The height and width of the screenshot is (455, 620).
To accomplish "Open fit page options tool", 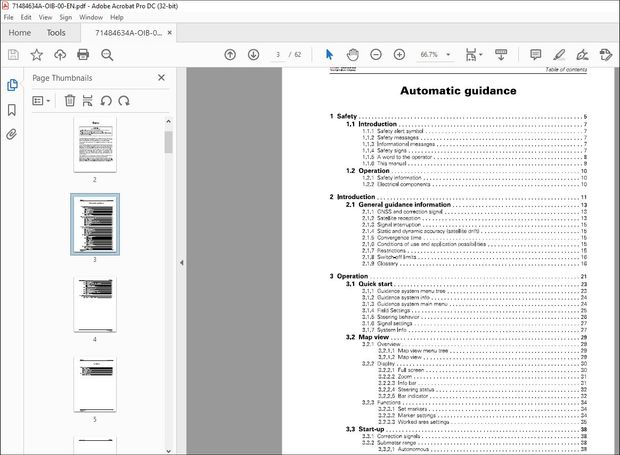I will click(x=473, y=55).
